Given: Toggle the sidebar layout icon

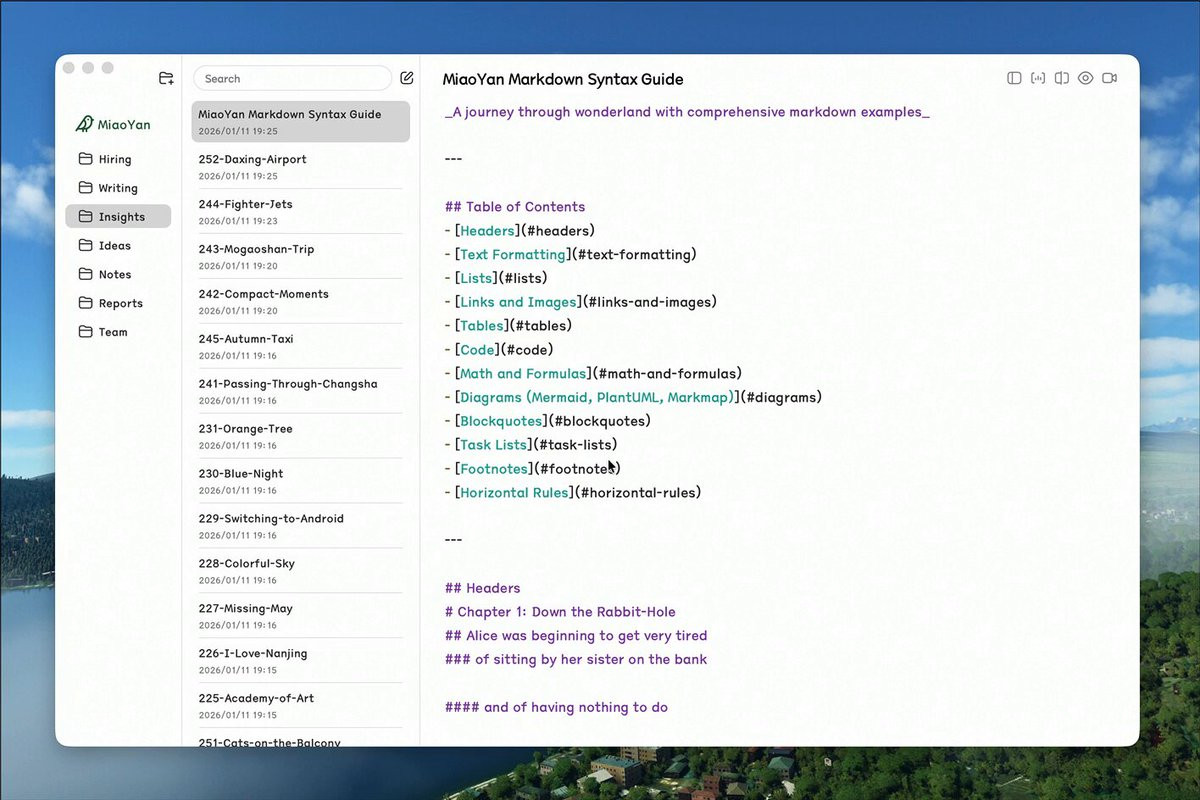Looking at the screenshot, I should pos(1014,78).
